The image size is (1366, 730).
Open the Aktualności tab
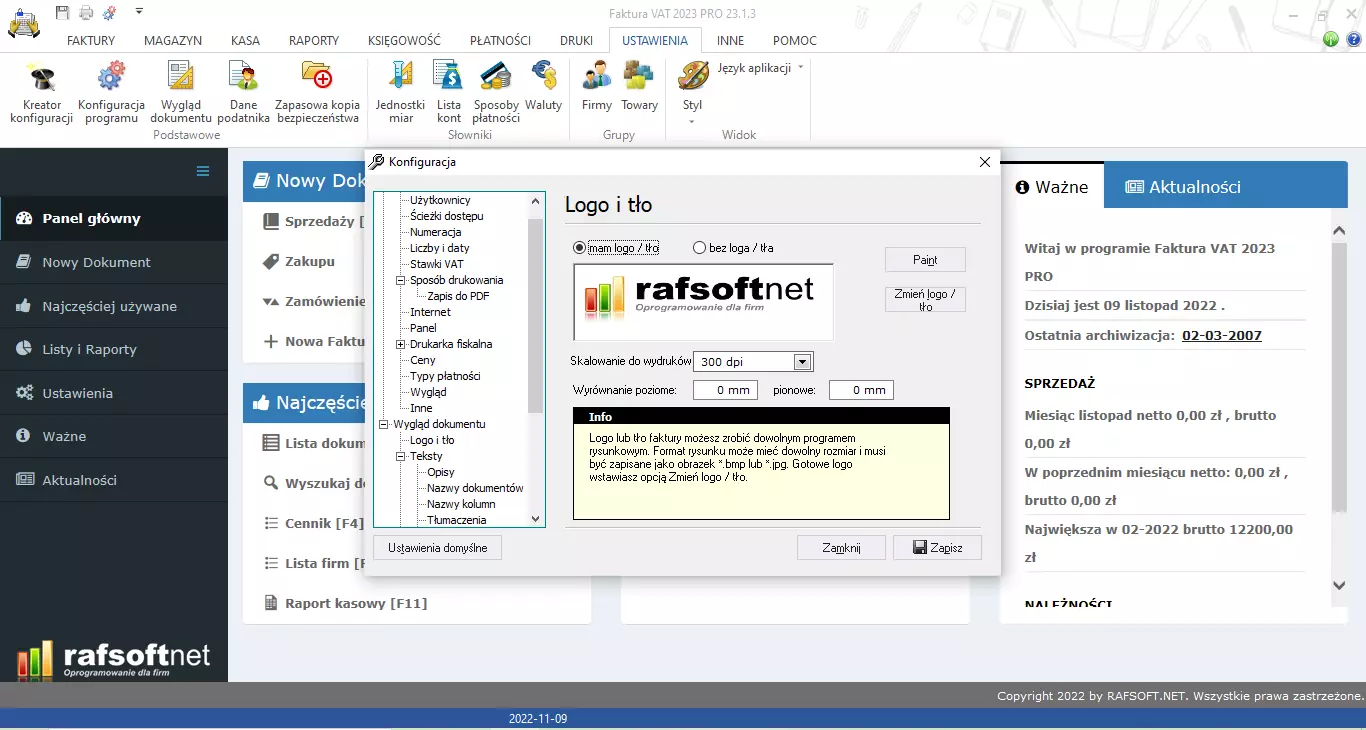[x=1183, y=187]
